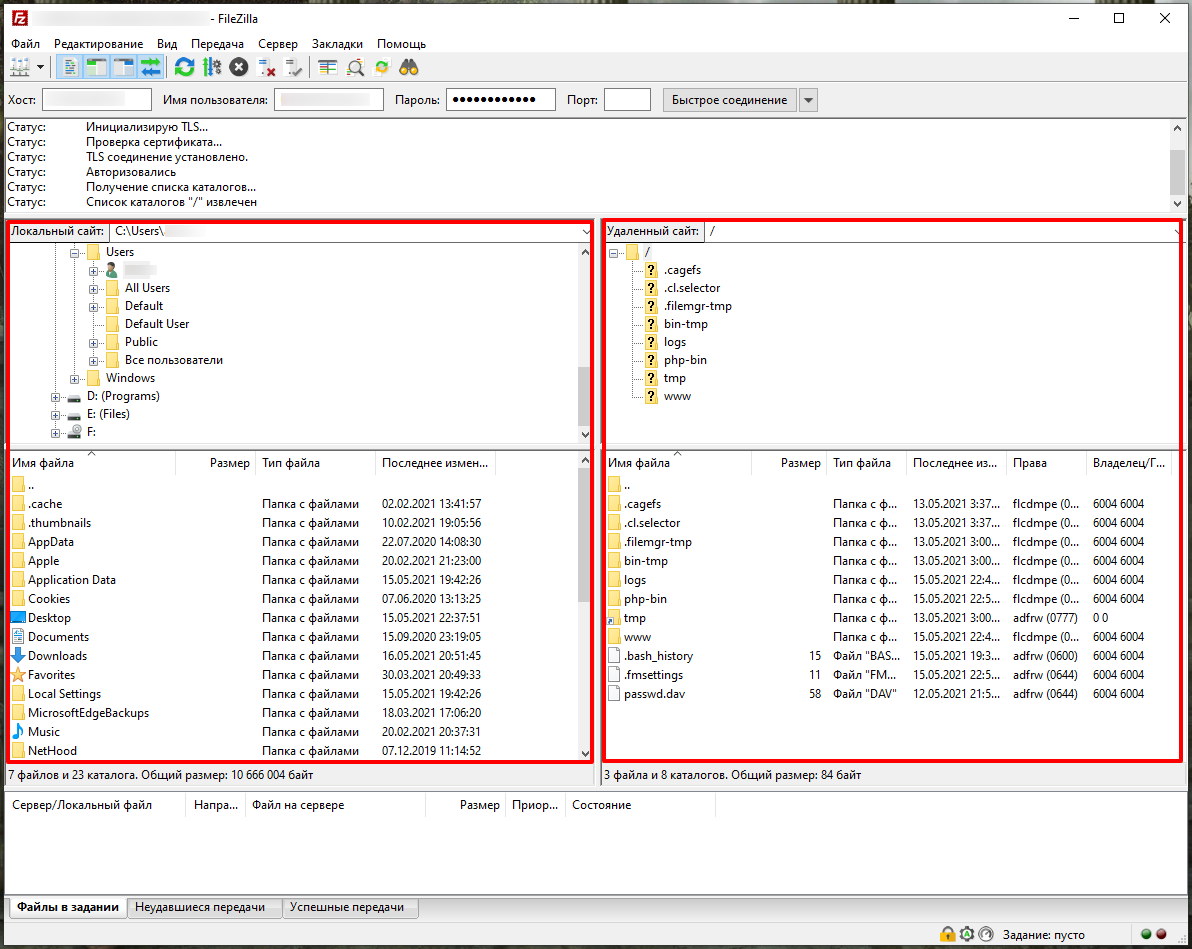Screen dimensions: 1192x949
Task: Cancel current operation with the X icon
Action: click(x=238, y=67)
